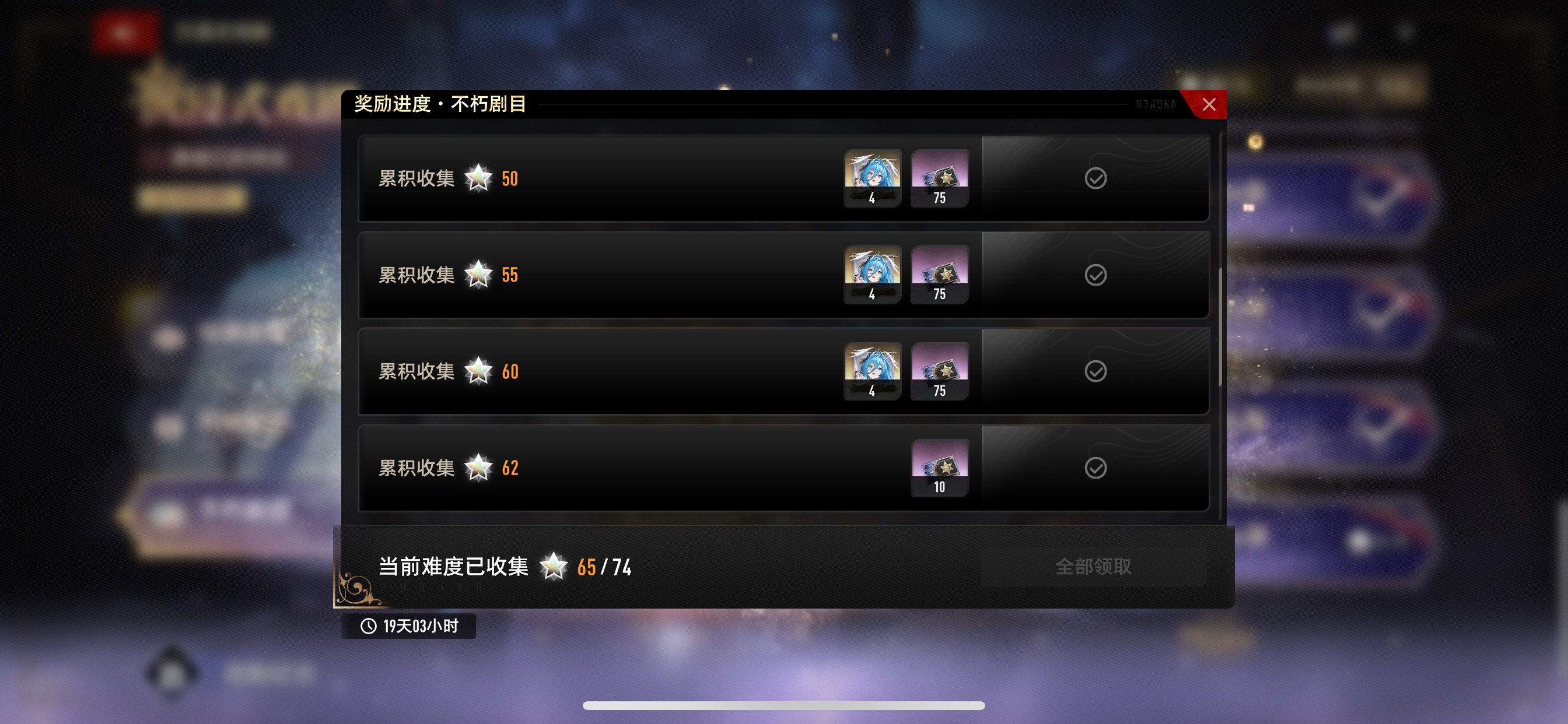This screenshot has height=724, width=1568.
Task: Tap the star icon in the 60-star row
Action: tap(478, 371)
